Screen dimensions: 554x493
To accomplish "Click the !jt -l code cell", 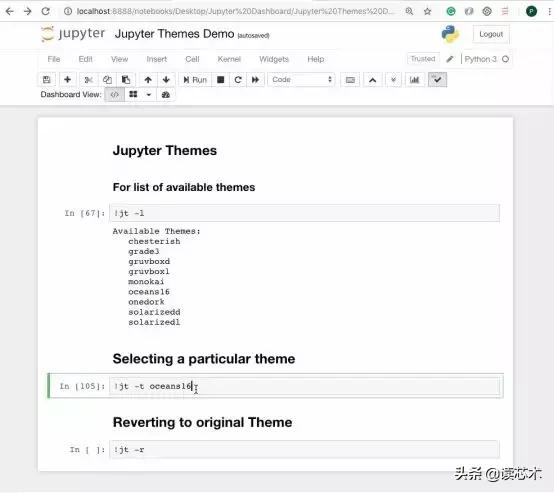I will tap(305, 213).
